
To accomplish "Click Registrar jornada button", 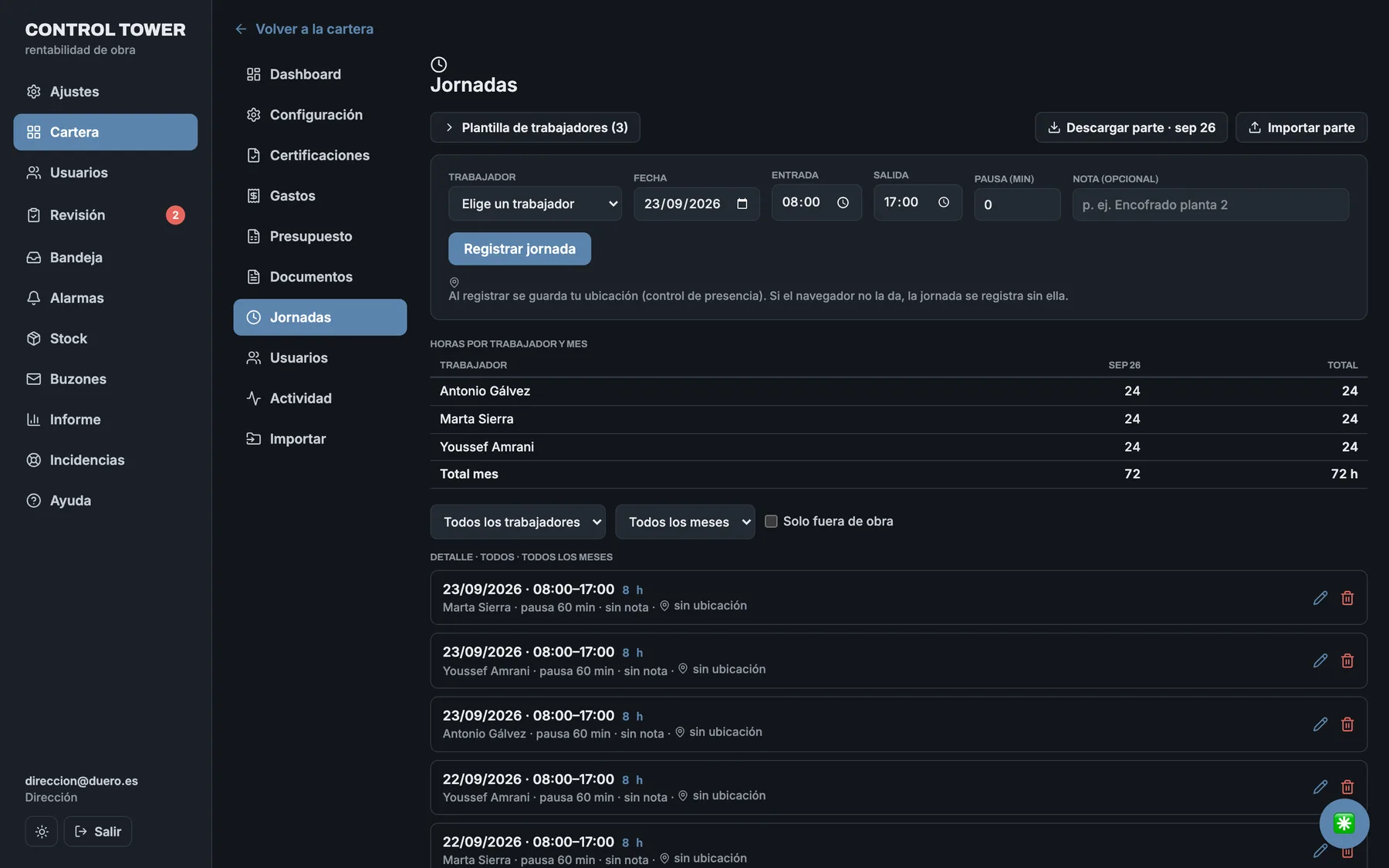I will [519, 249].
